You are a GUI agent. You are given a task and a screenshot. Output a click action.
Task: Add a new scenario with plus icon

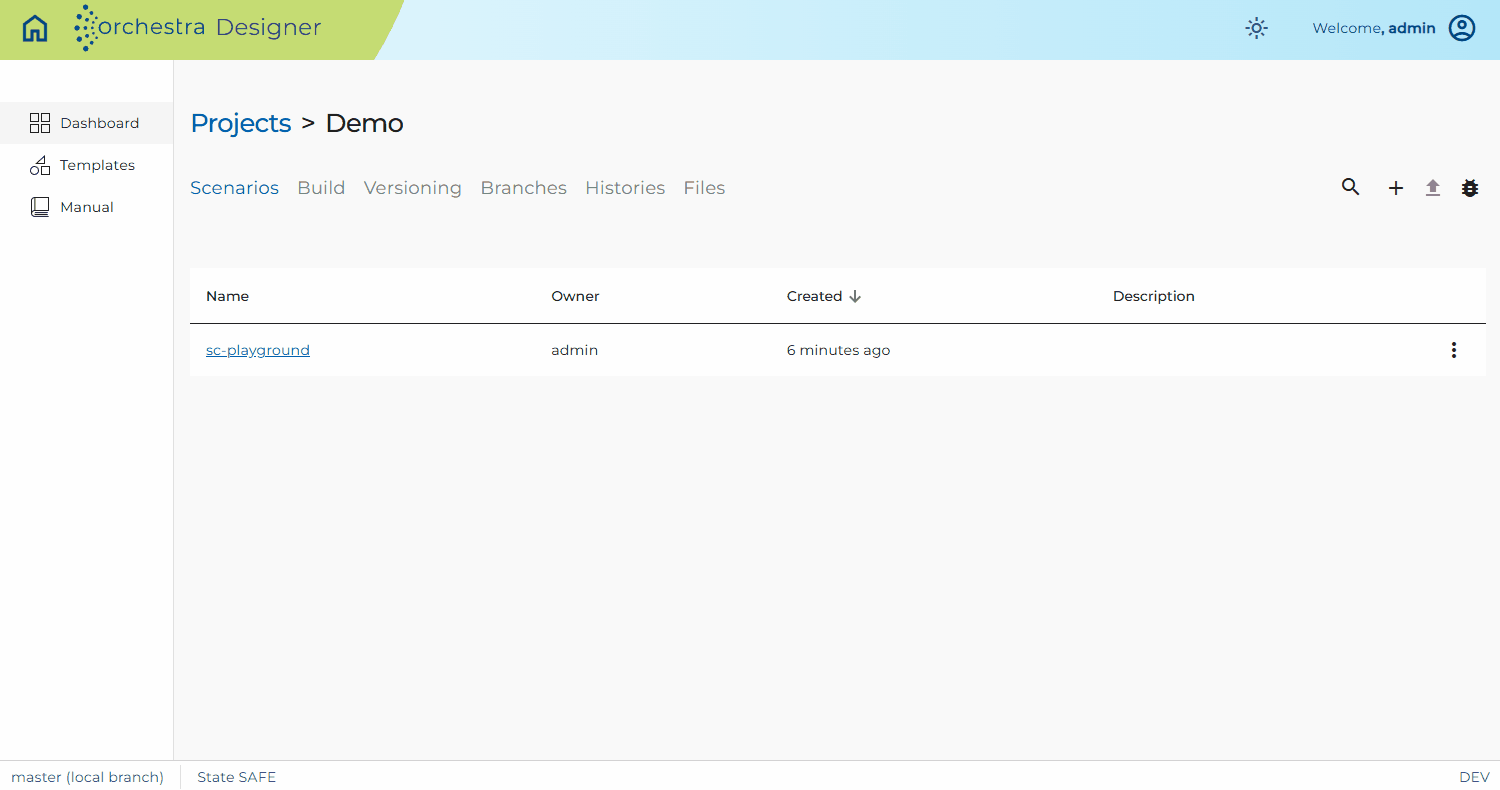1396,188
